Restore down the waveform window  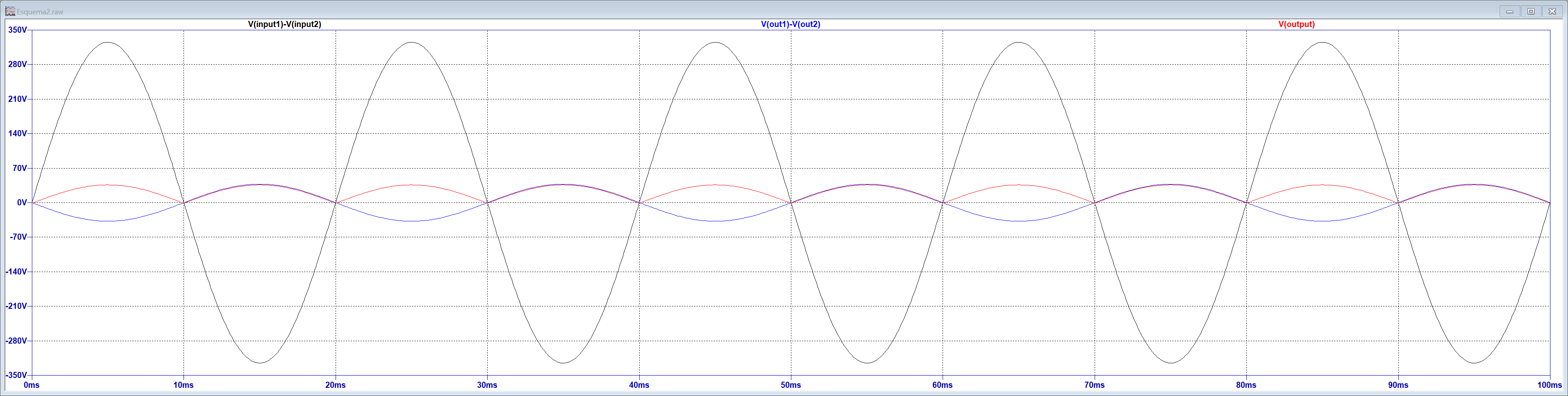(1531, 11)
